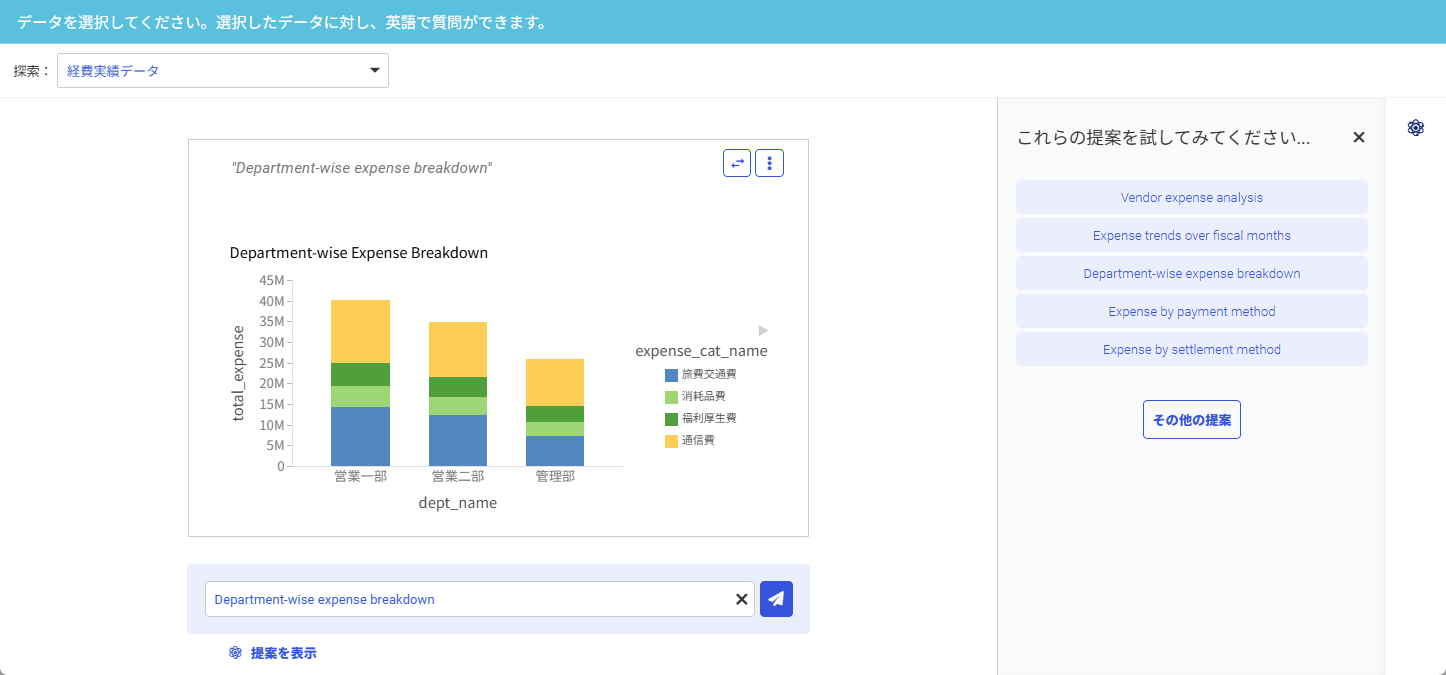1446x675 pixels.
Task: Choose the Department-wise expense breakdown suggestion
Action: [1192, 273]
